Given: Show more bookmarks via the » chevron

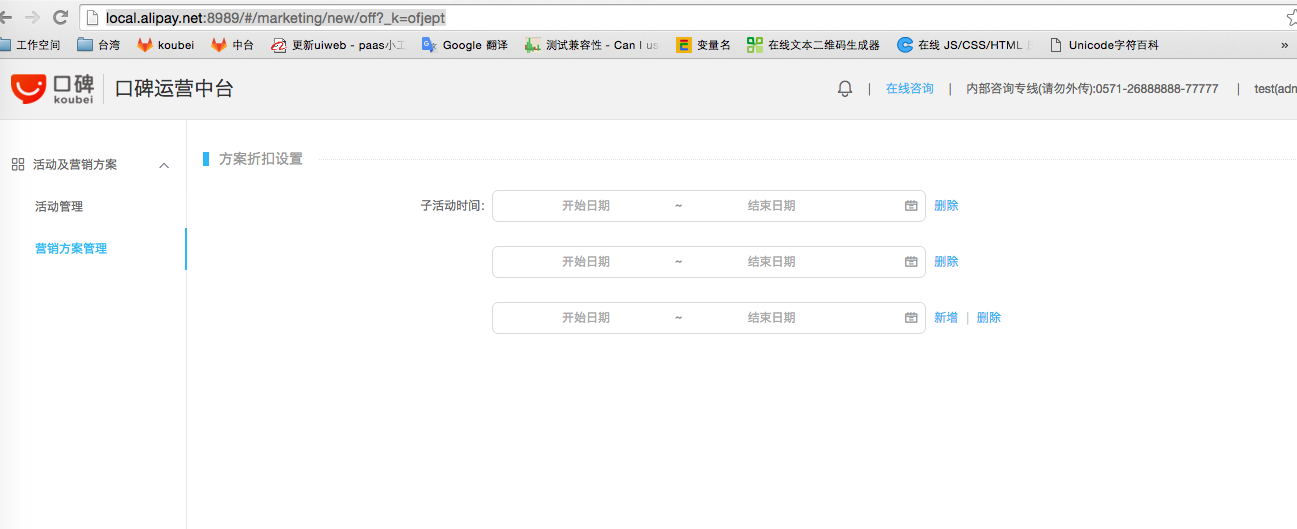Looking at the screenshot, I should tap(1284, 45).
